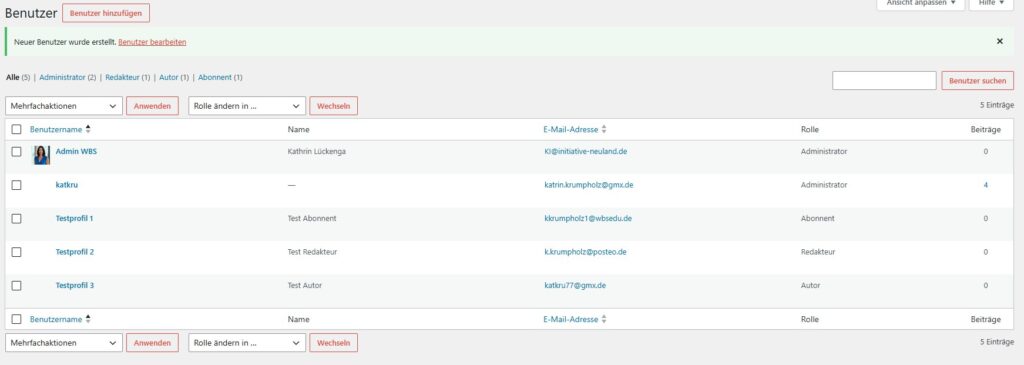The width and height of the screenshot is (1024, 365).
Task: Tick the select-all checkbox in header row
Action: pos(16,129)
